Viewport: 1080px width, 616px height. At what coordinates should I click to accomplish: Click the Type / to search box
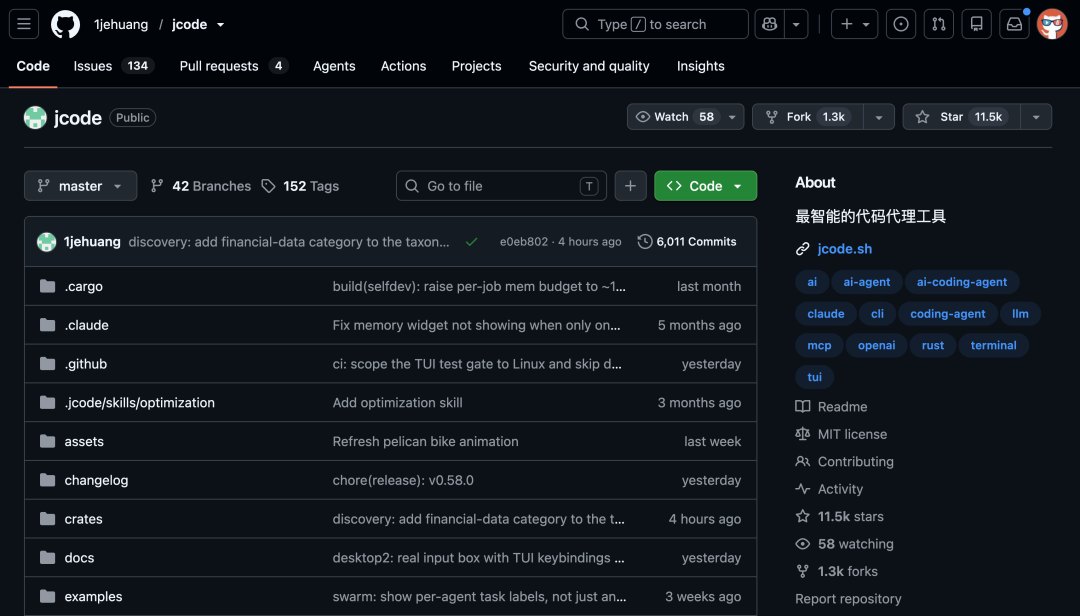point(655,24)
